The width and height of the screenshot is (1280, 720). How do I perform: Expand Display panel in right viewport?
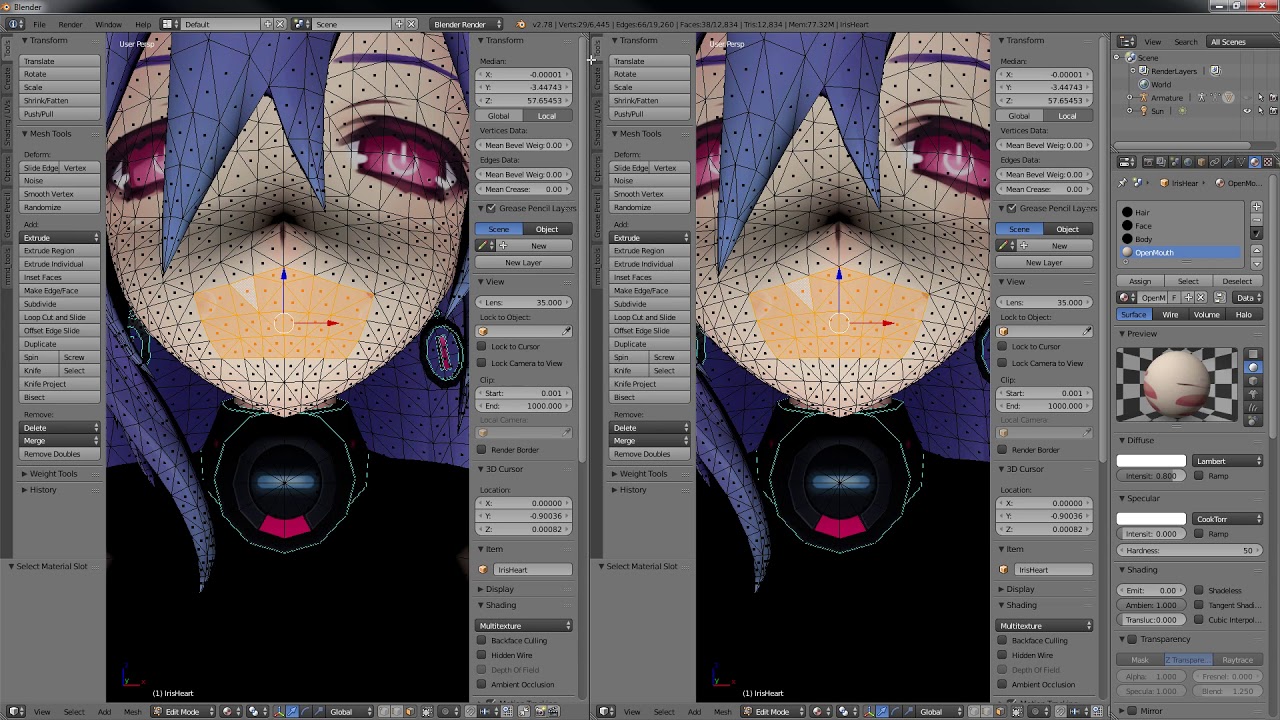point(1019,589)
